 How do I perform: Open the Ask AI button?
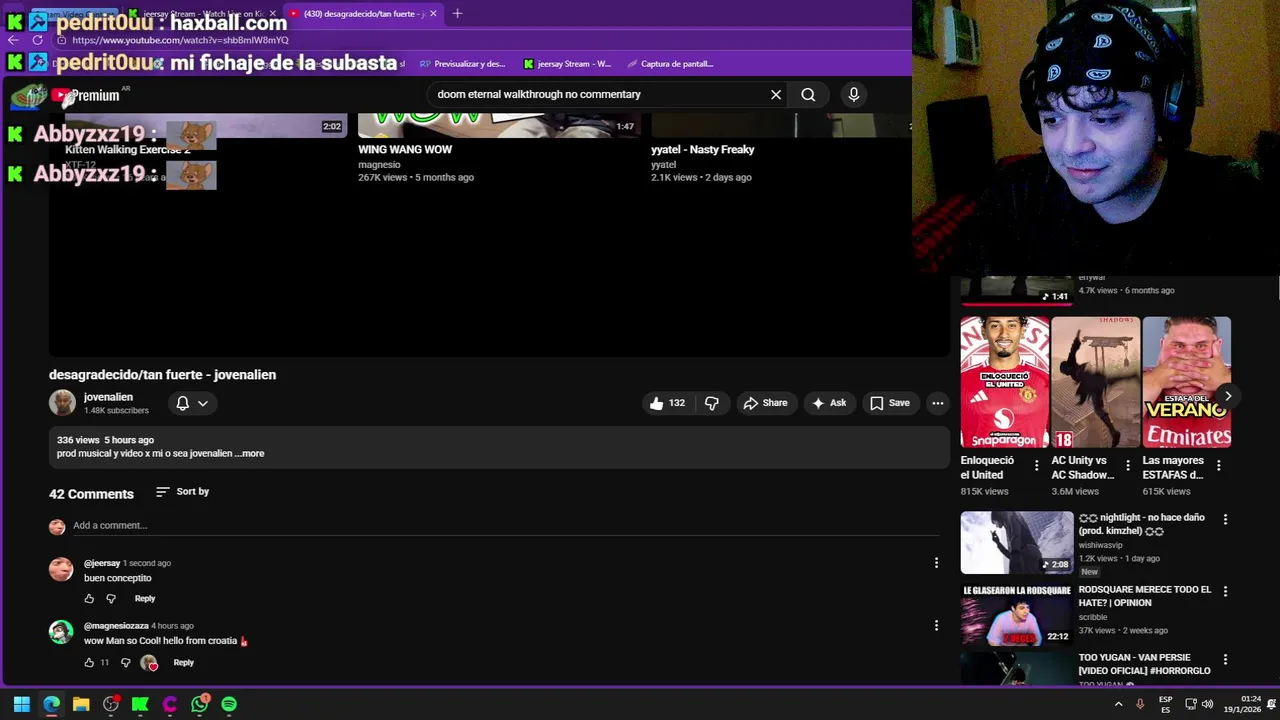click(x=829, y=403)
